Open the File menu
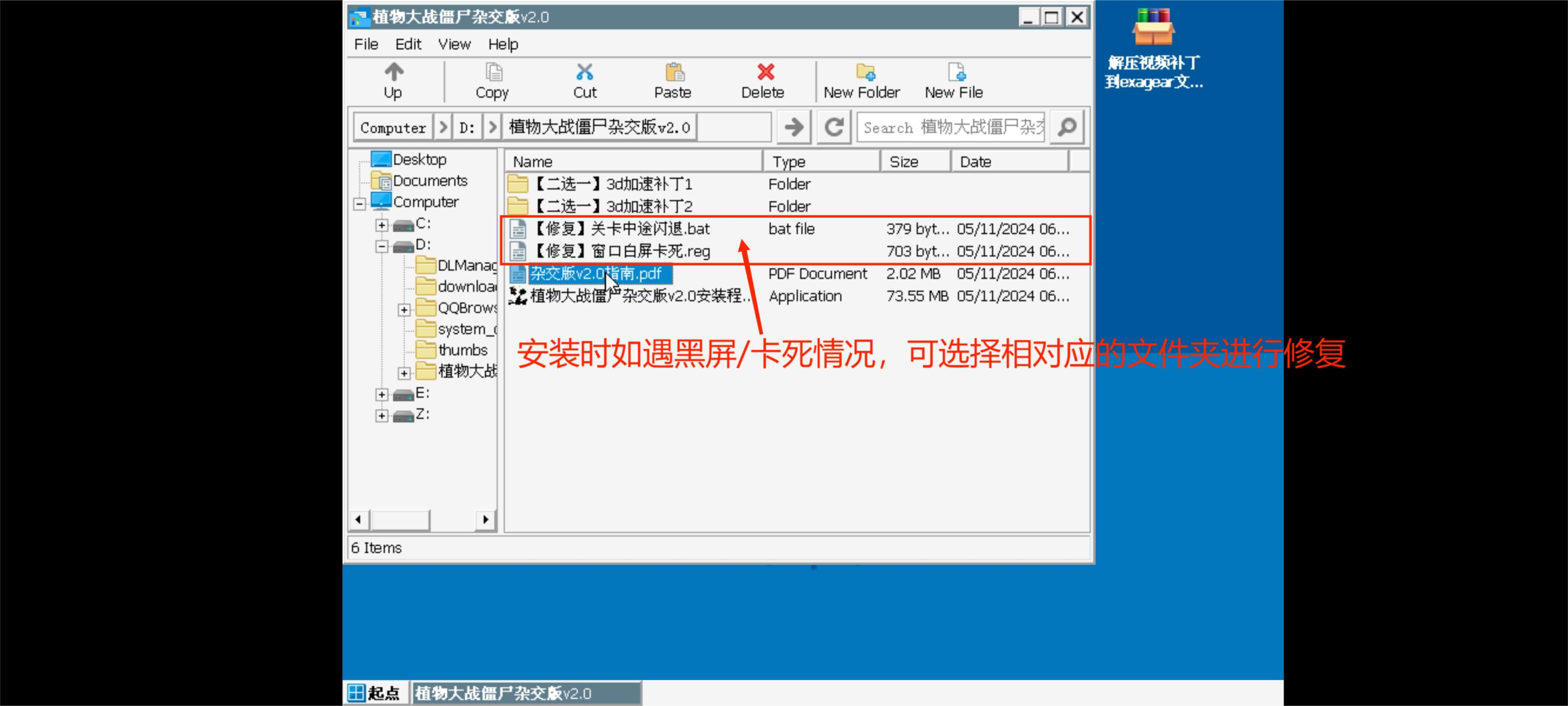 364,43
